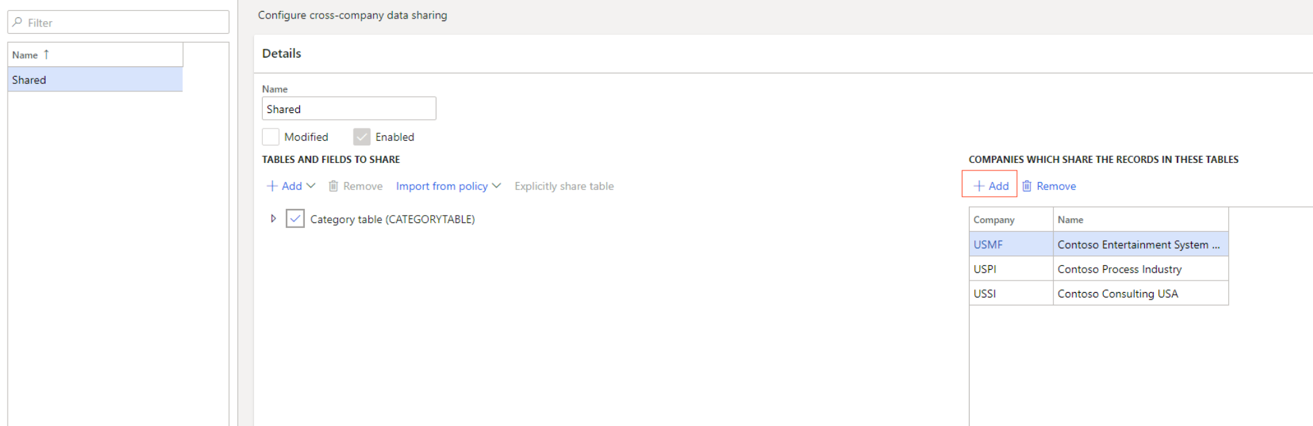The width and height of the screenshot is (1313, 426).
Task: Click the plus icon beside tables Add
Action: (x=272, y=186)
